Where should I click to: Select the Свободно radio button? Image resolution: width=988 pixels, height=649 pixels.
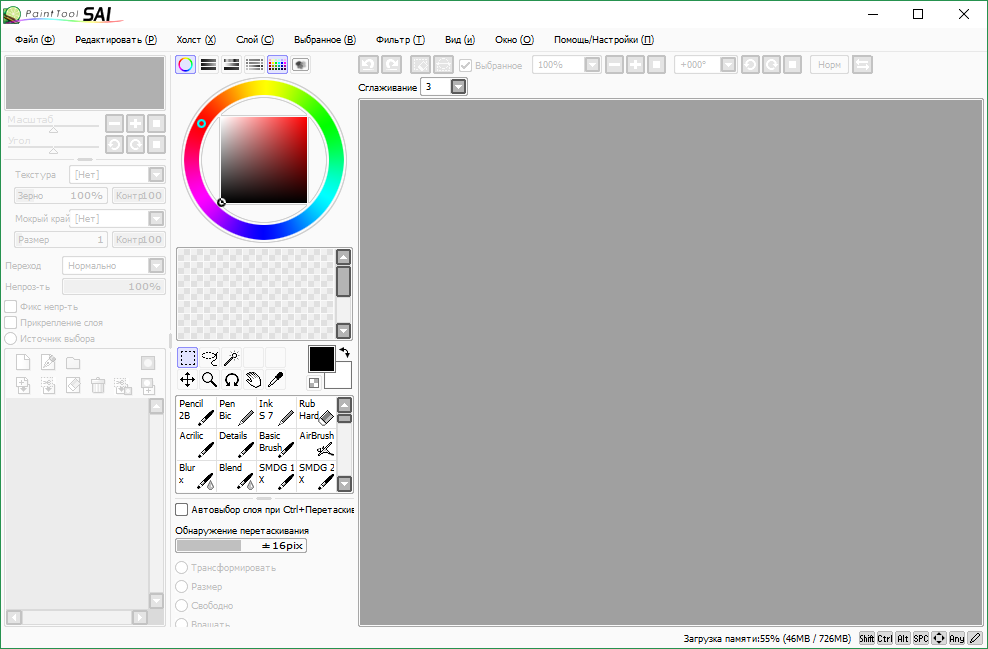pyautogui.click(x=181, y=606)
